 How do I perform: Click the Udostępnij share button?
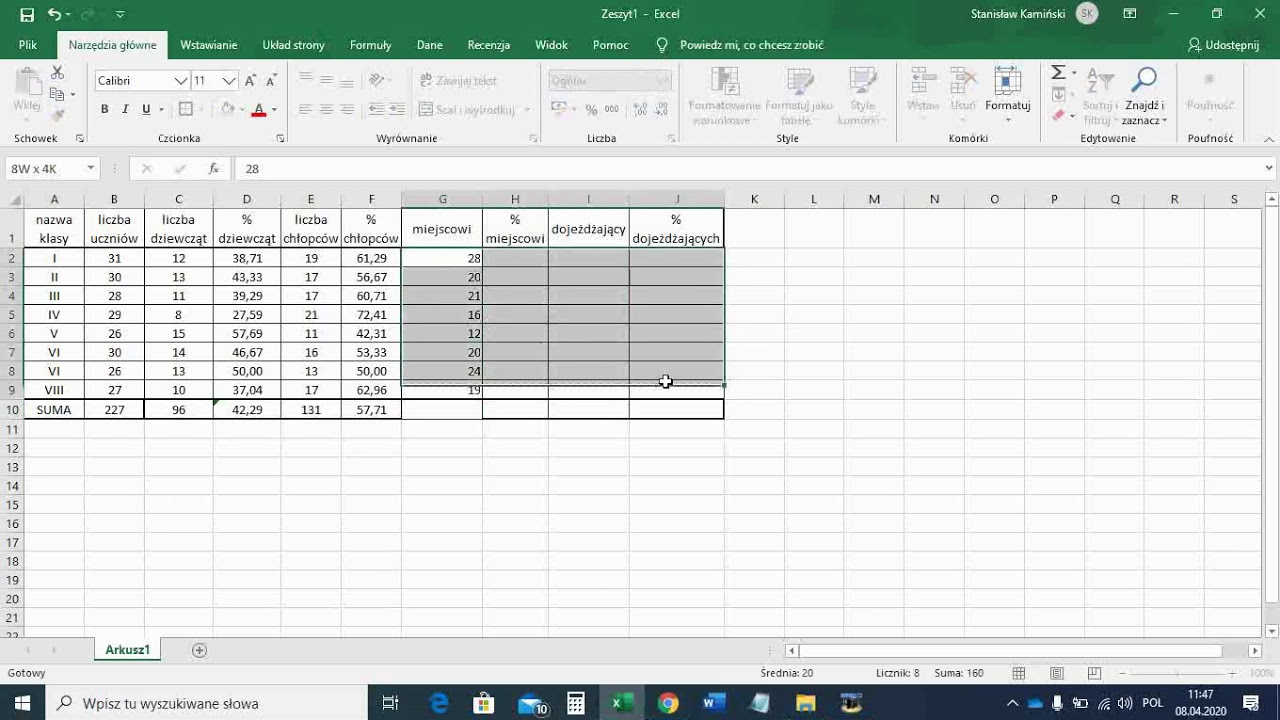[x=1223, y=45]
